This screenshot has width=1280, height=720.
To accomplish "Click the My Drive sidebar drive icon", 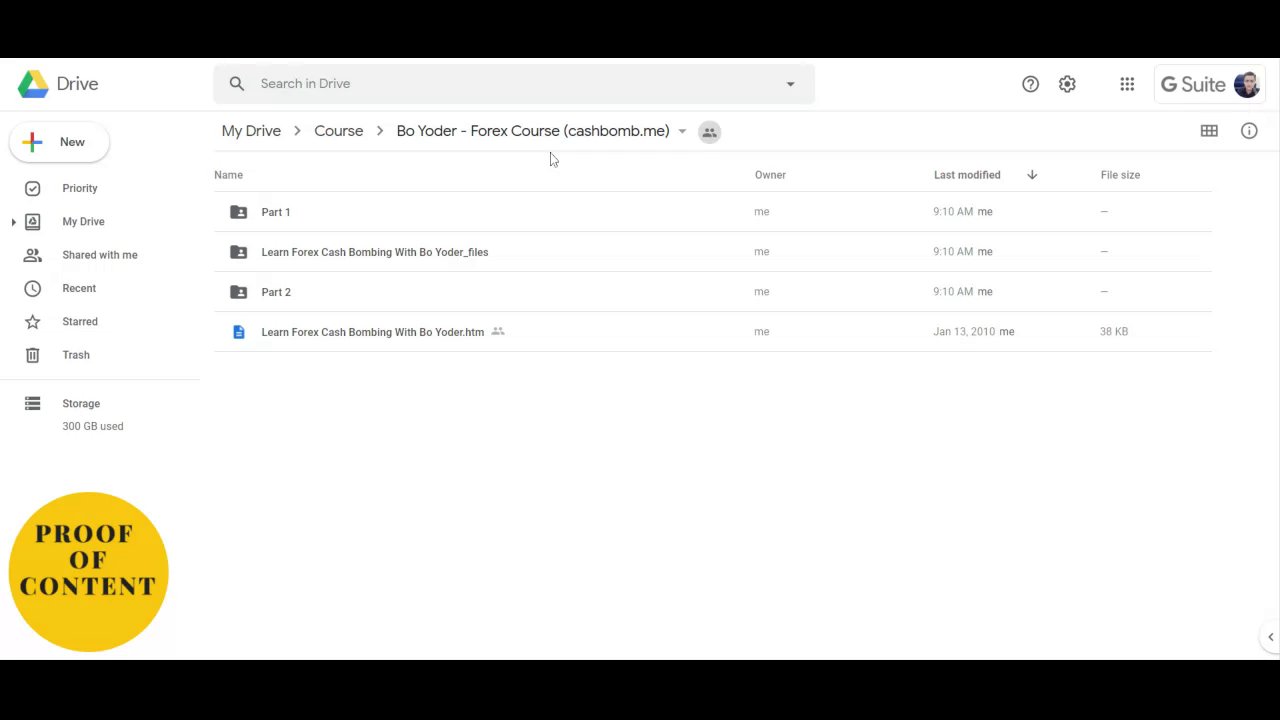I will tap(32, 222).
